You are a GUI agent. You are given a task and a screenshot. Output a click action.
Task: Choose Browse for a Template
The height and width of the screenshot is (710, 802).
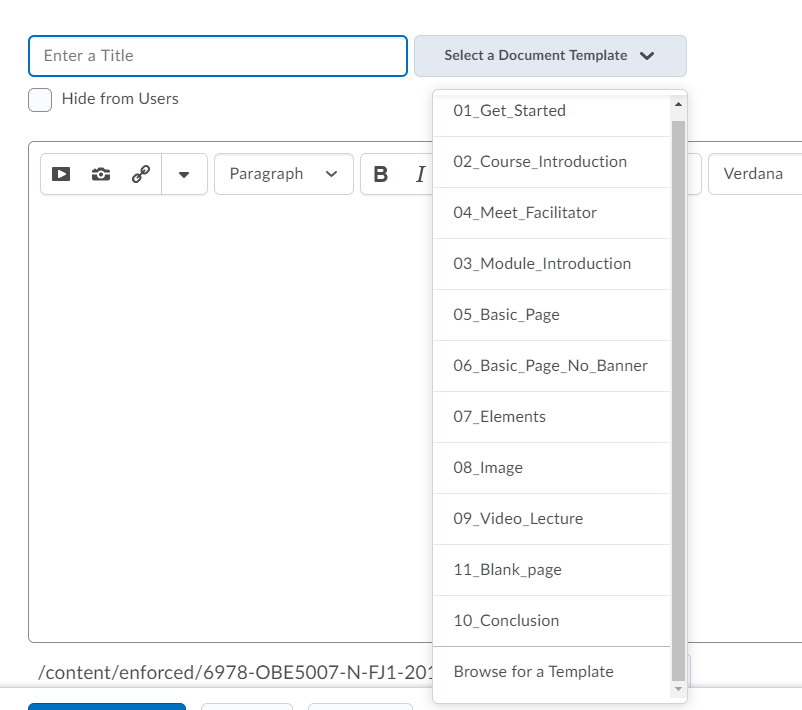coord(551,672)
